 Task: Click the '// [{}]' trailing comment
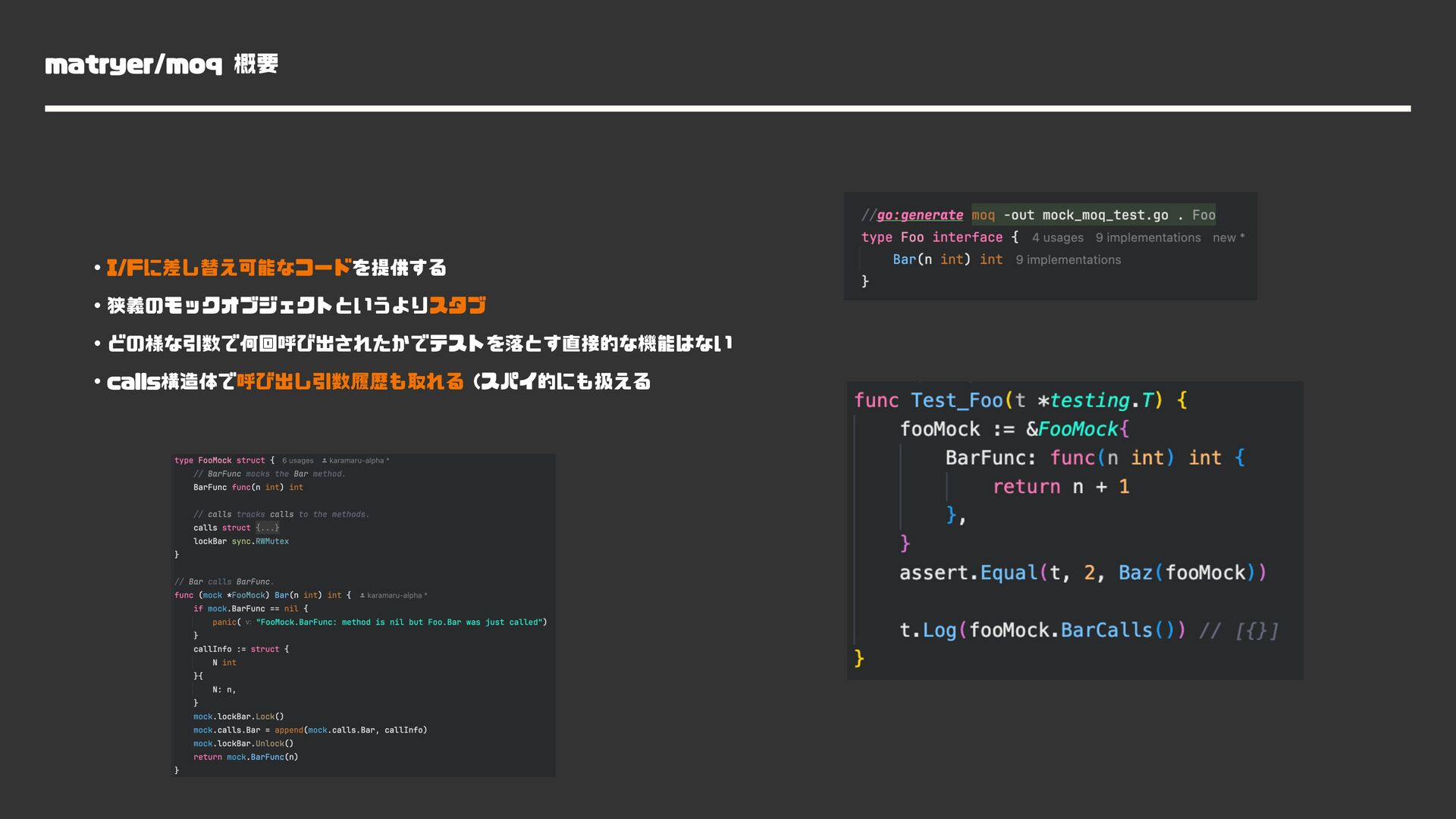(x=1239, y=630)
